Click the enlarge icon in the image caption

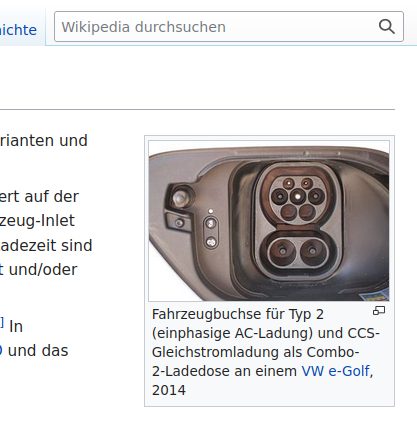[x=379, y=311]
